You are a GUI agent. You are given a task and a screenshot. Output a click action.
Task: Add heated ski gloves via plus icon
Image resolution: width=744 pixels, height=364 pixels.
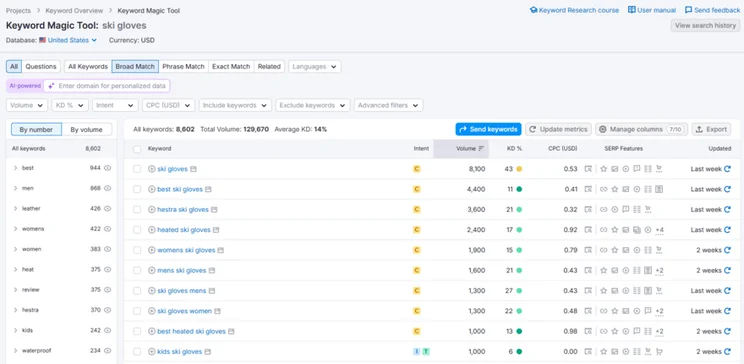(x=152, y=230)
